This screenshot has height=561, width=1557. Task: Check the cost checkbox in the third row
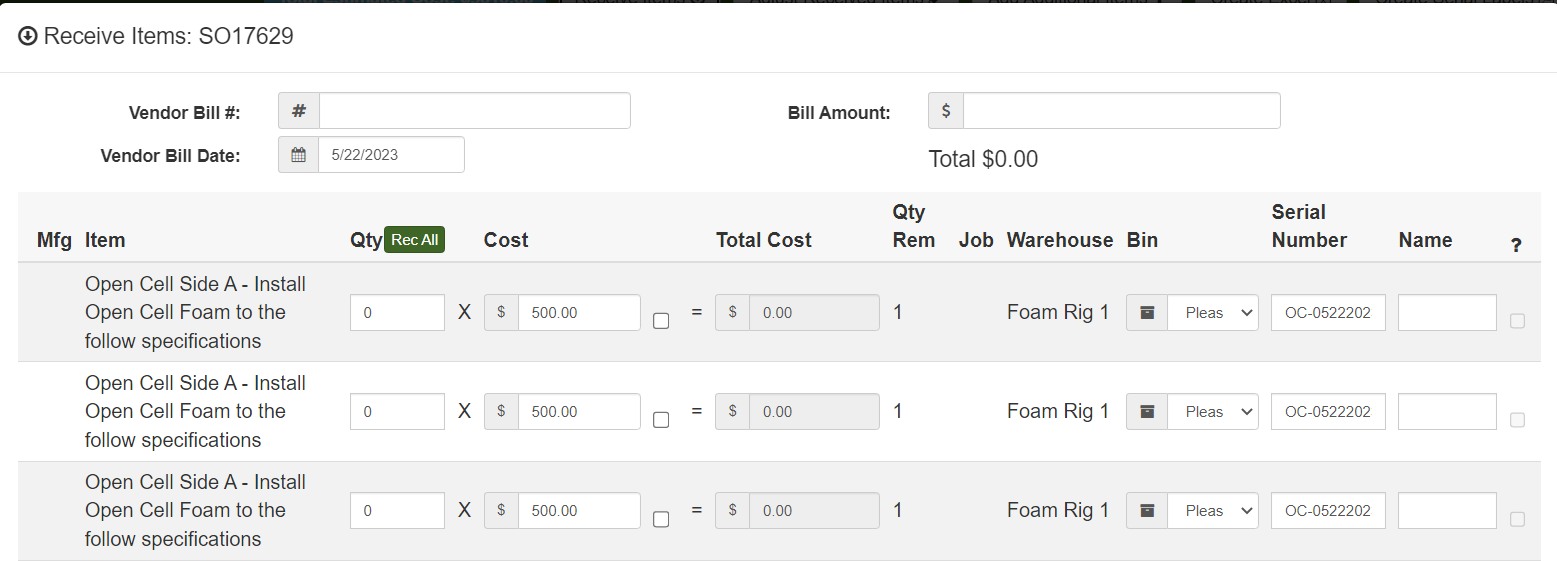(x=661, y=519)
